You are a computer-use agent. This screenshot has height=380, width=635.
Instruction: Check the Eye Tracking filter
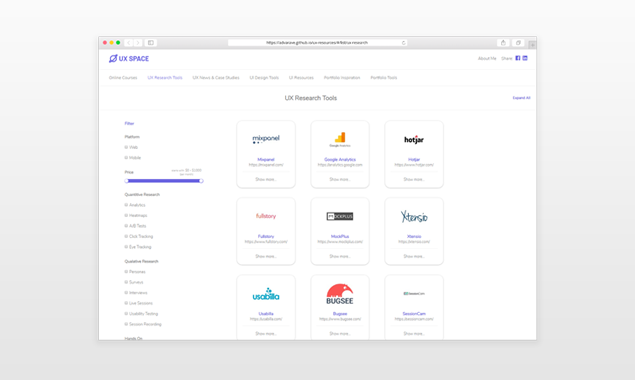point(126,247)
